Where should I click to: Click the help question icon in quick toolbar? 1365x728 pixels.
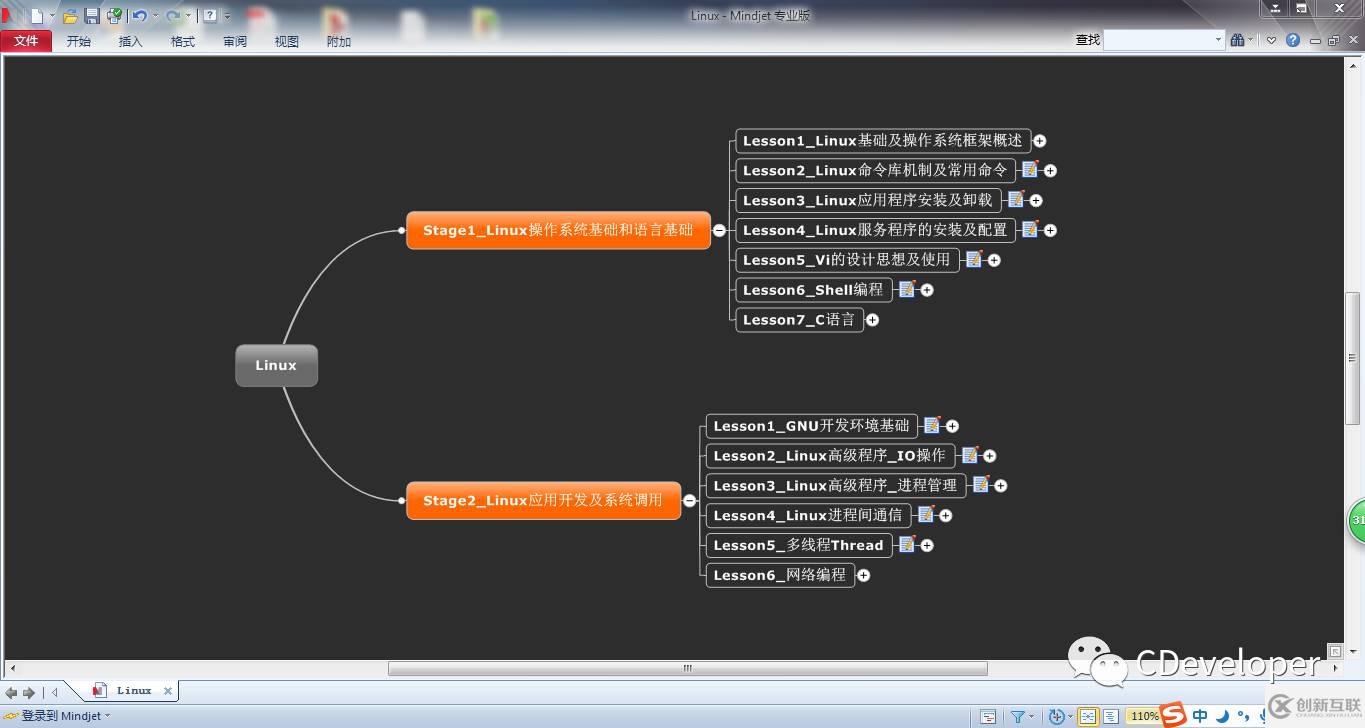click(x=210, y=16)
